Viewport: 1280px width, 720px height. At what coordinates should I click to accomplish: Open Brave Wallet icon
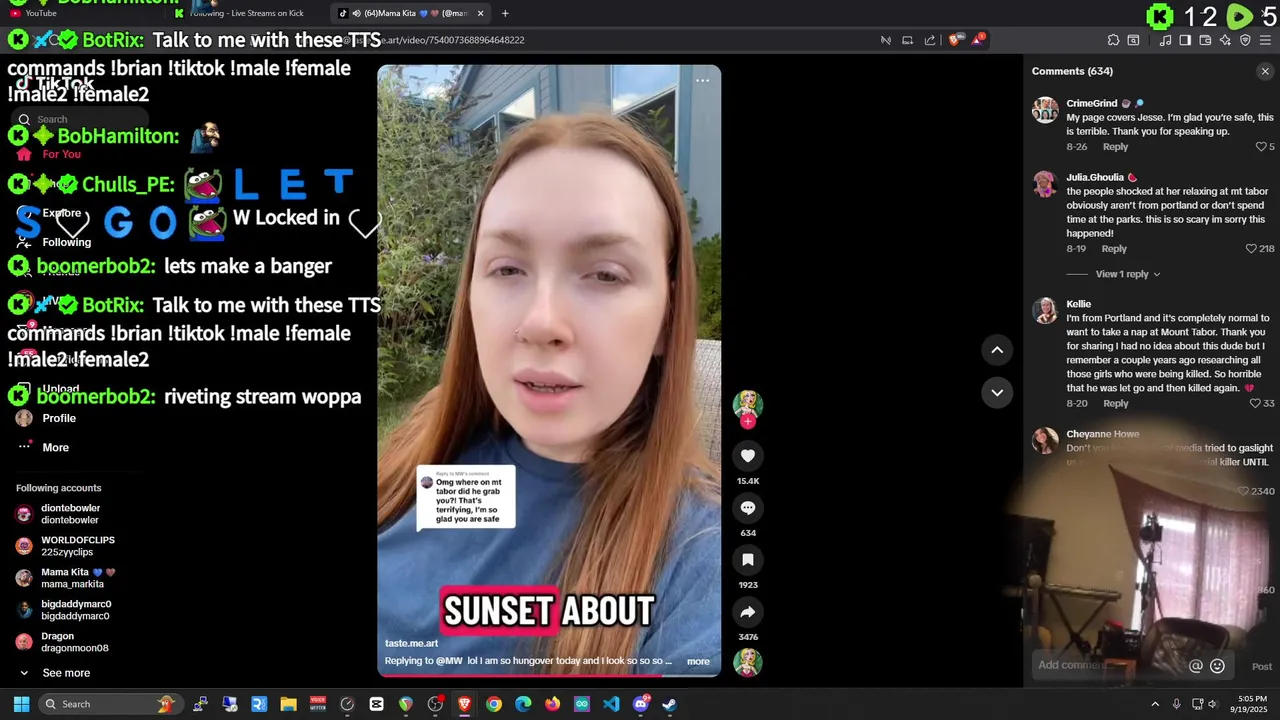(x=1205, y=40)
